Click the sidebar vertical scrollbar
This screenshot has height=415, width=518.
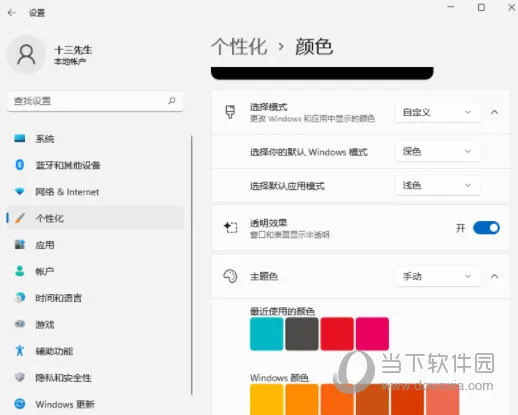pos(192,265)
